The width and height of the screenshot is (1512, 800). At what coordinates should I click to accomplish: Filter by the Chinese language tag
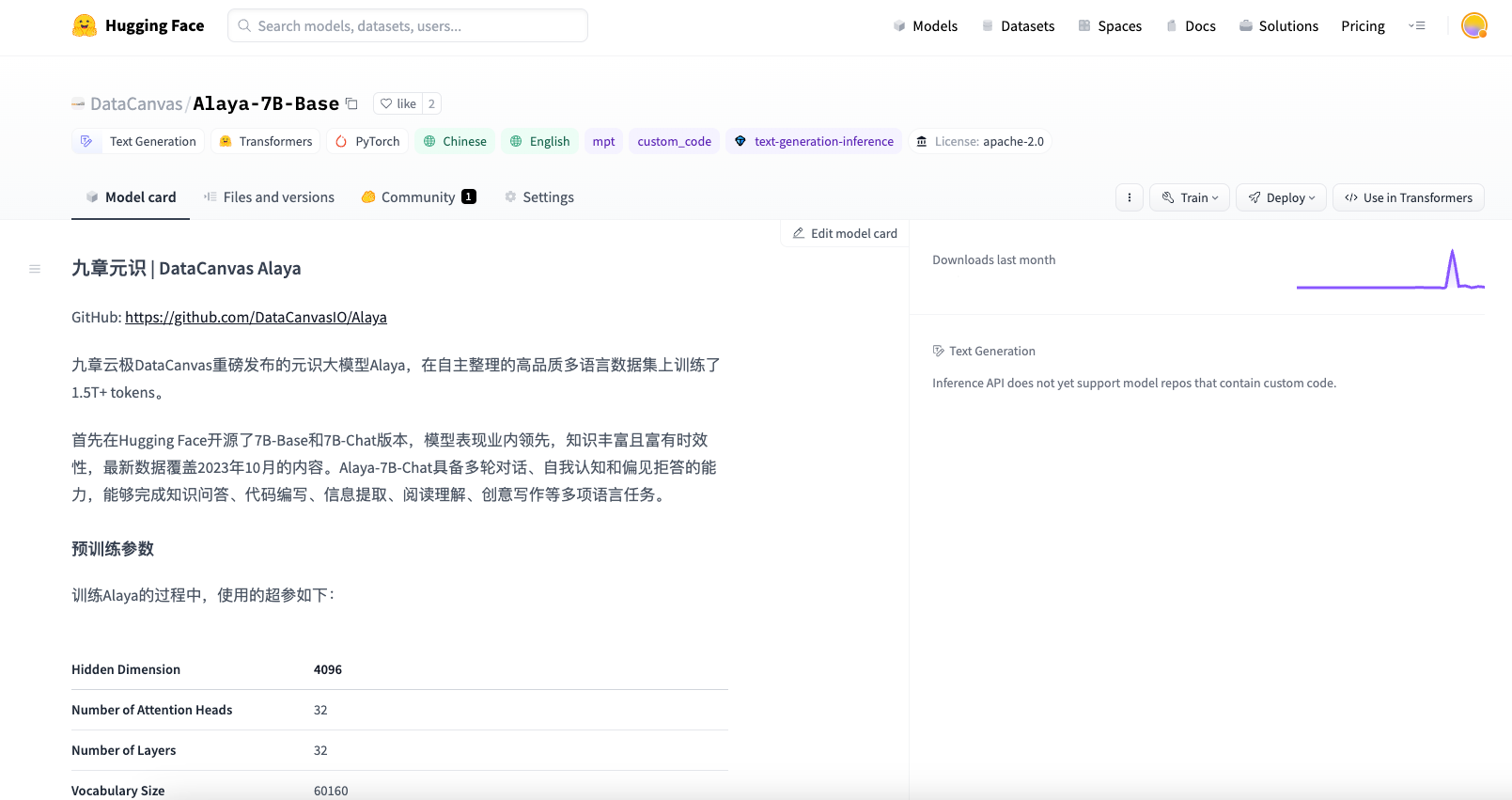455,141
